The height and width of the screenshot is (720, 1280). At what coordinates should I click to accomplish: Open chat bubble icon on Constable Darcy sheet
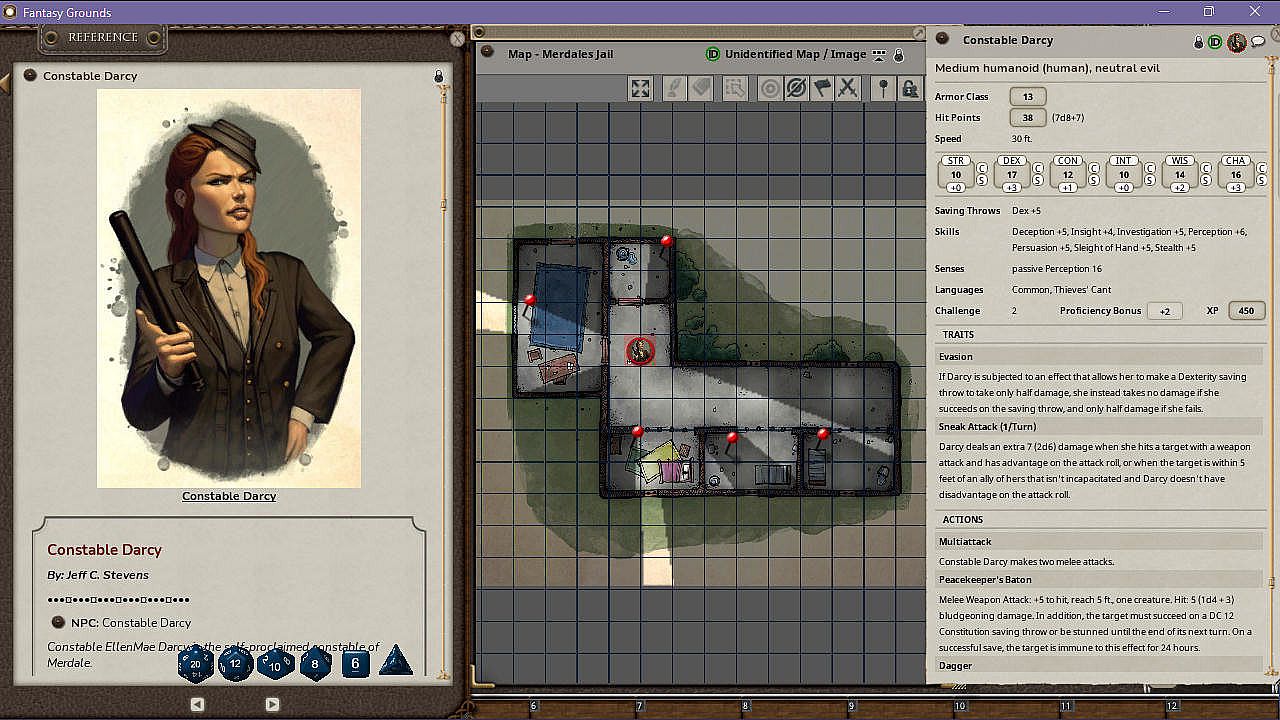[1258, 42]
